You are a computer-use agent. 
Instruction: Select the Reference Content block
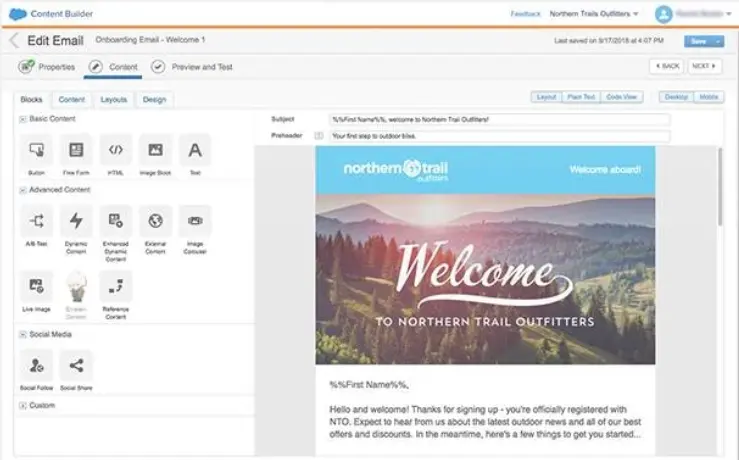115,287
